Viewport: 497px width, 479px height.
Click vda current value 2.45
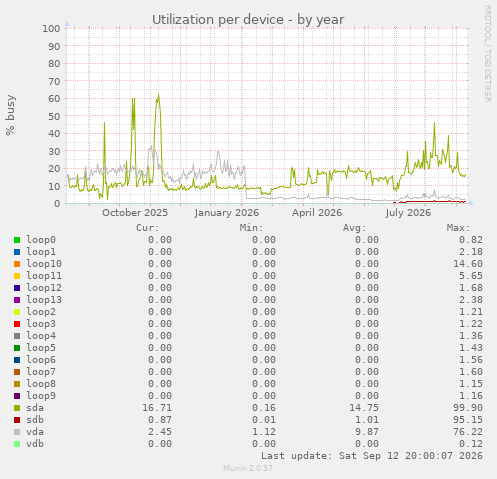pyautogui.click(x=160, y=432)
